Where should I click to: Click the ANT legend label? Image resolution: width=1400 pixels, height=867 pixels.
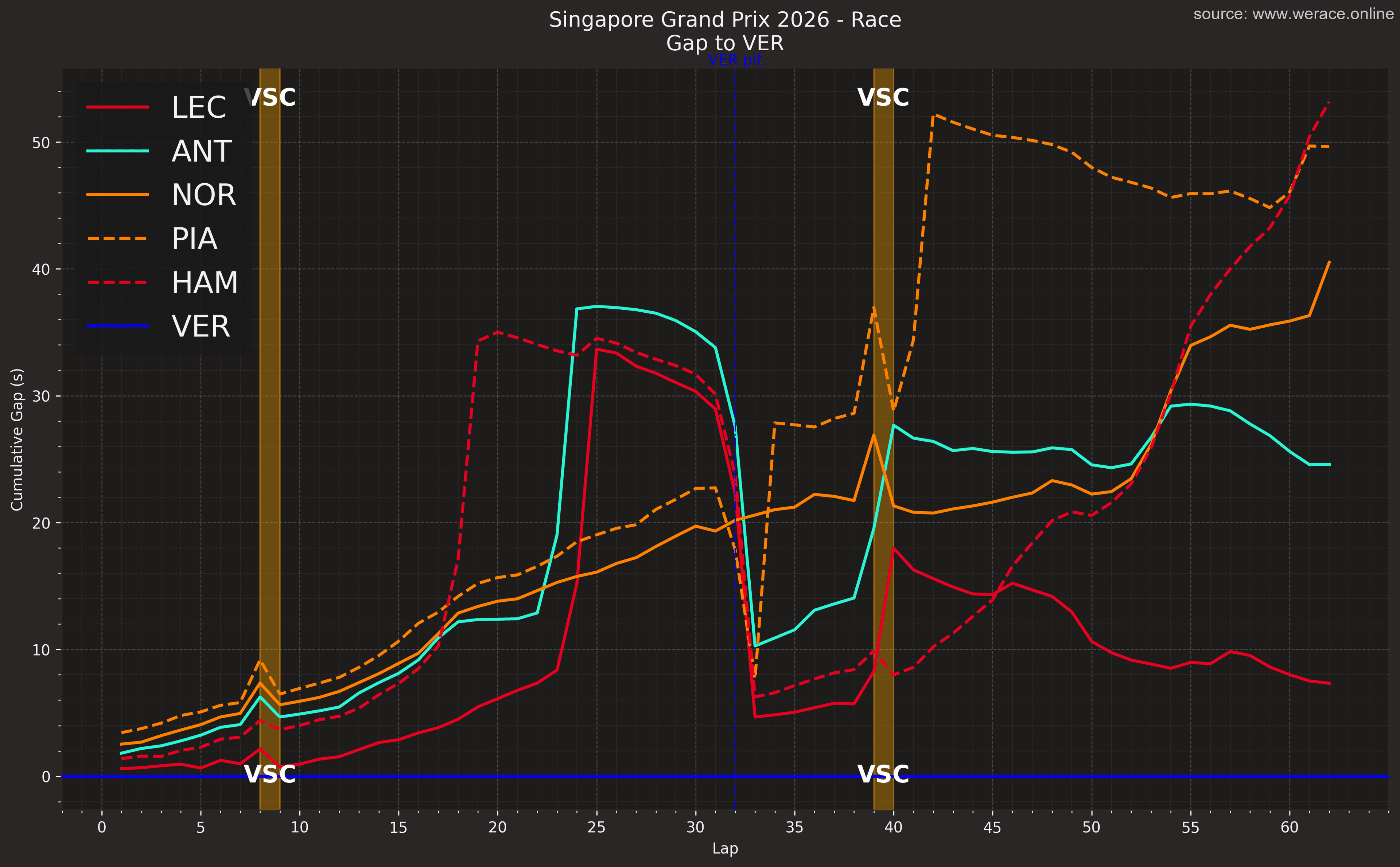tap(202, 151)
